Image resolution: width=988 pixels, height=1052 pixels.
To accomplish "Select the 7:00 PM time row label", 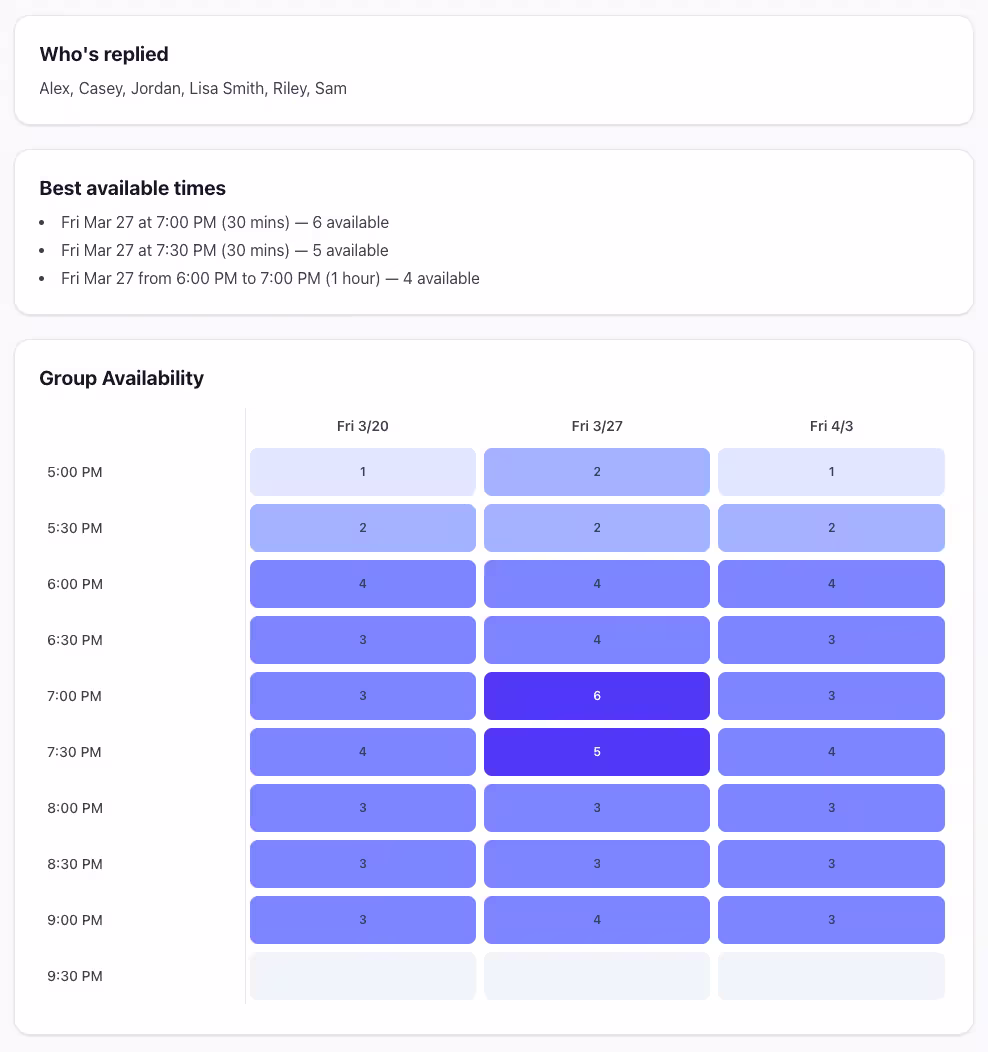I will 74,695.
